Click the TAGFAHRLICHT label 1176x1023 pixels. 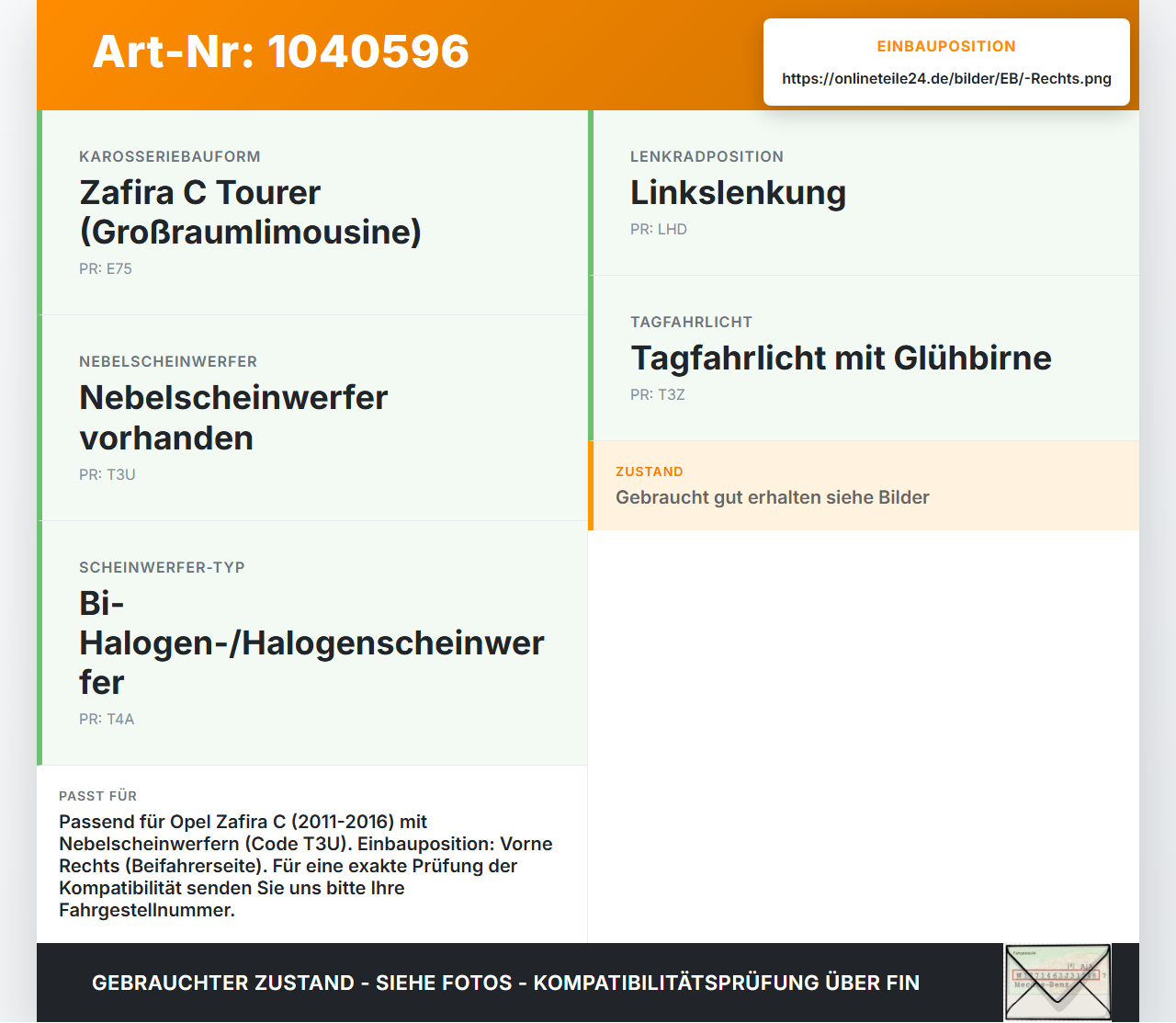[691, 323]
